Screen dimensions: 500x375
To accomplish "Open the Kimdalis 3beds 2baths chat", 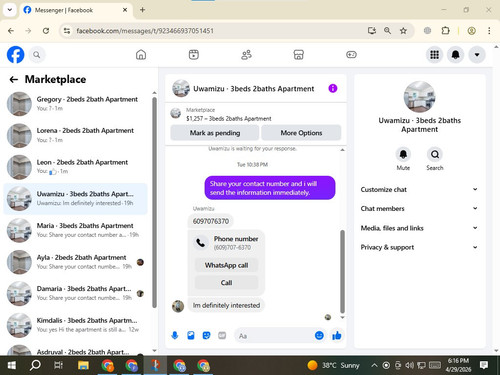I will pos(75,325).
